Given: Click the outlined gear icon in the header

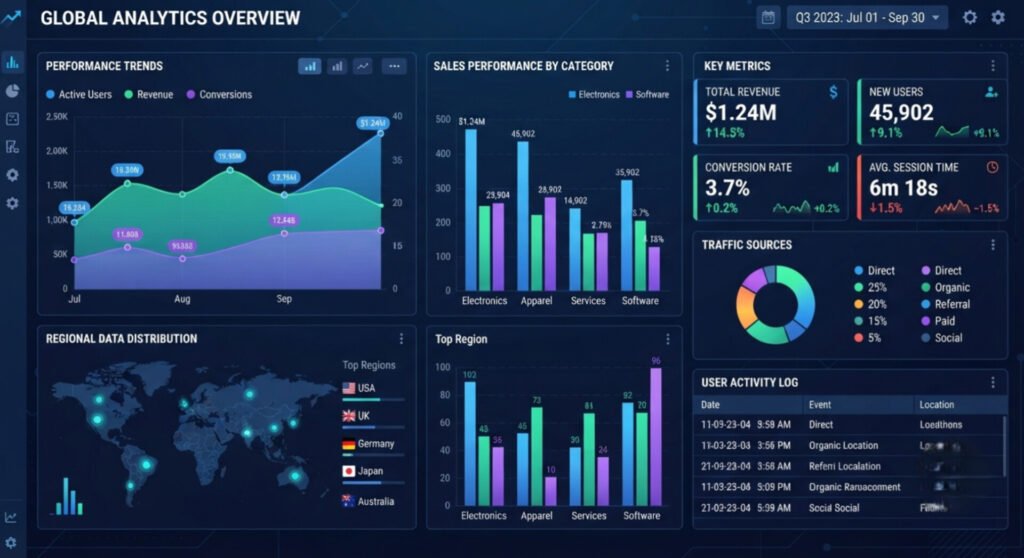Looking at the screenshot, I should 970,18.
